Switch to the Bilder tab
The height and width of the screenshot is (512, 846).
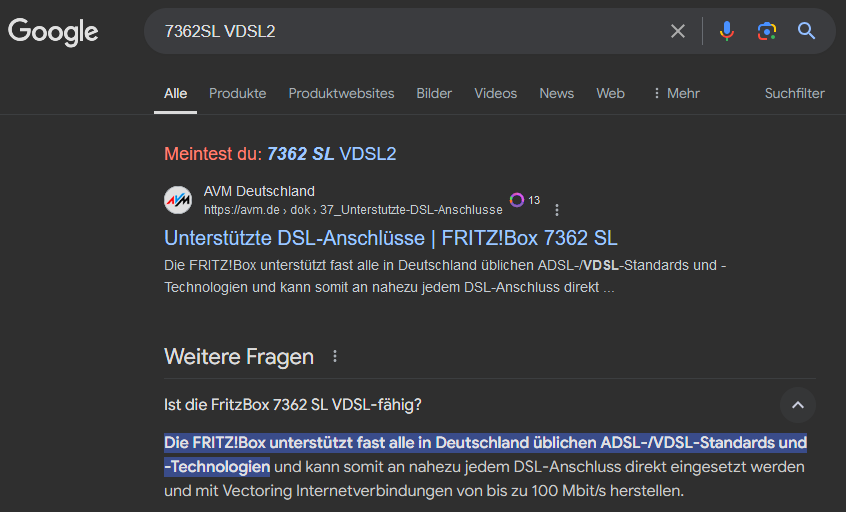434,93
